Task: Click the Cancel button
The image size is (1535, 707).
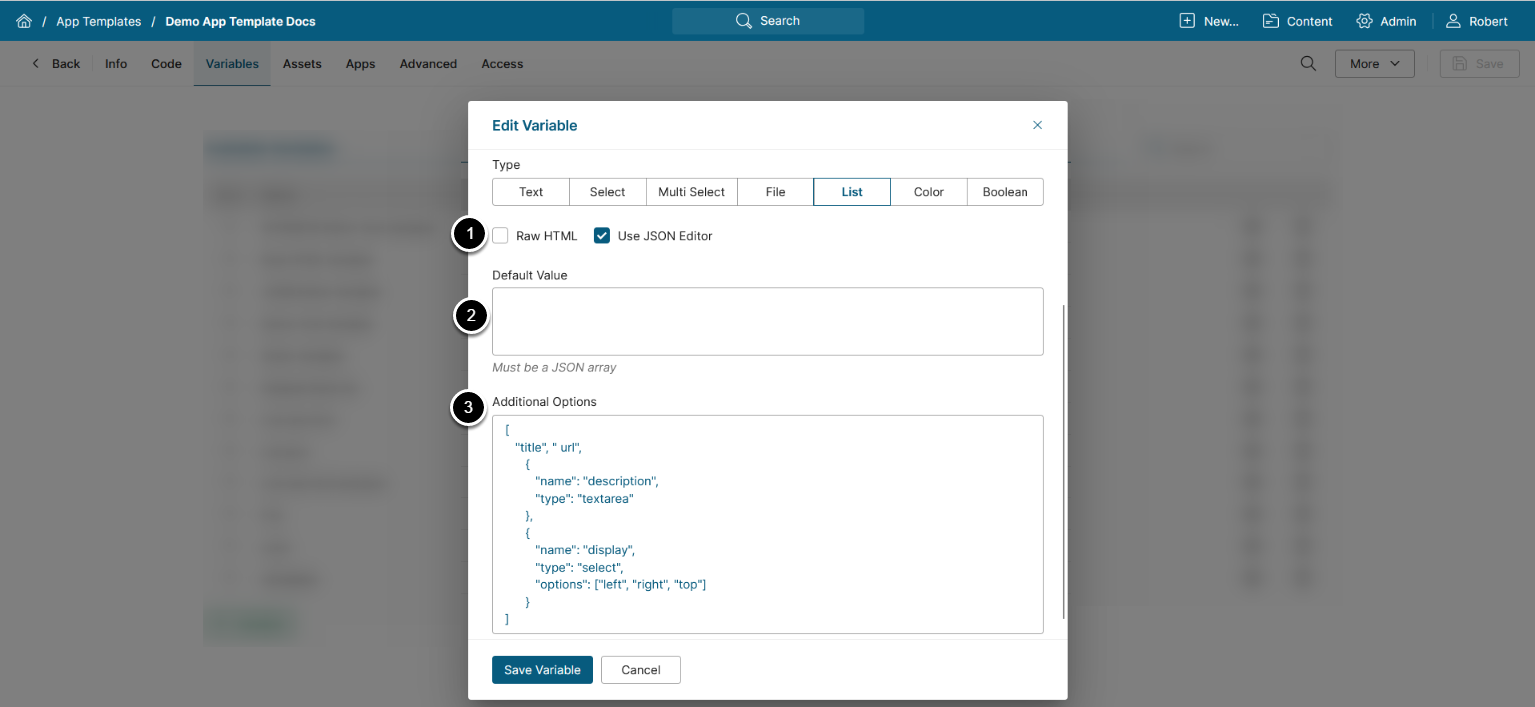Action: [641, 670]
